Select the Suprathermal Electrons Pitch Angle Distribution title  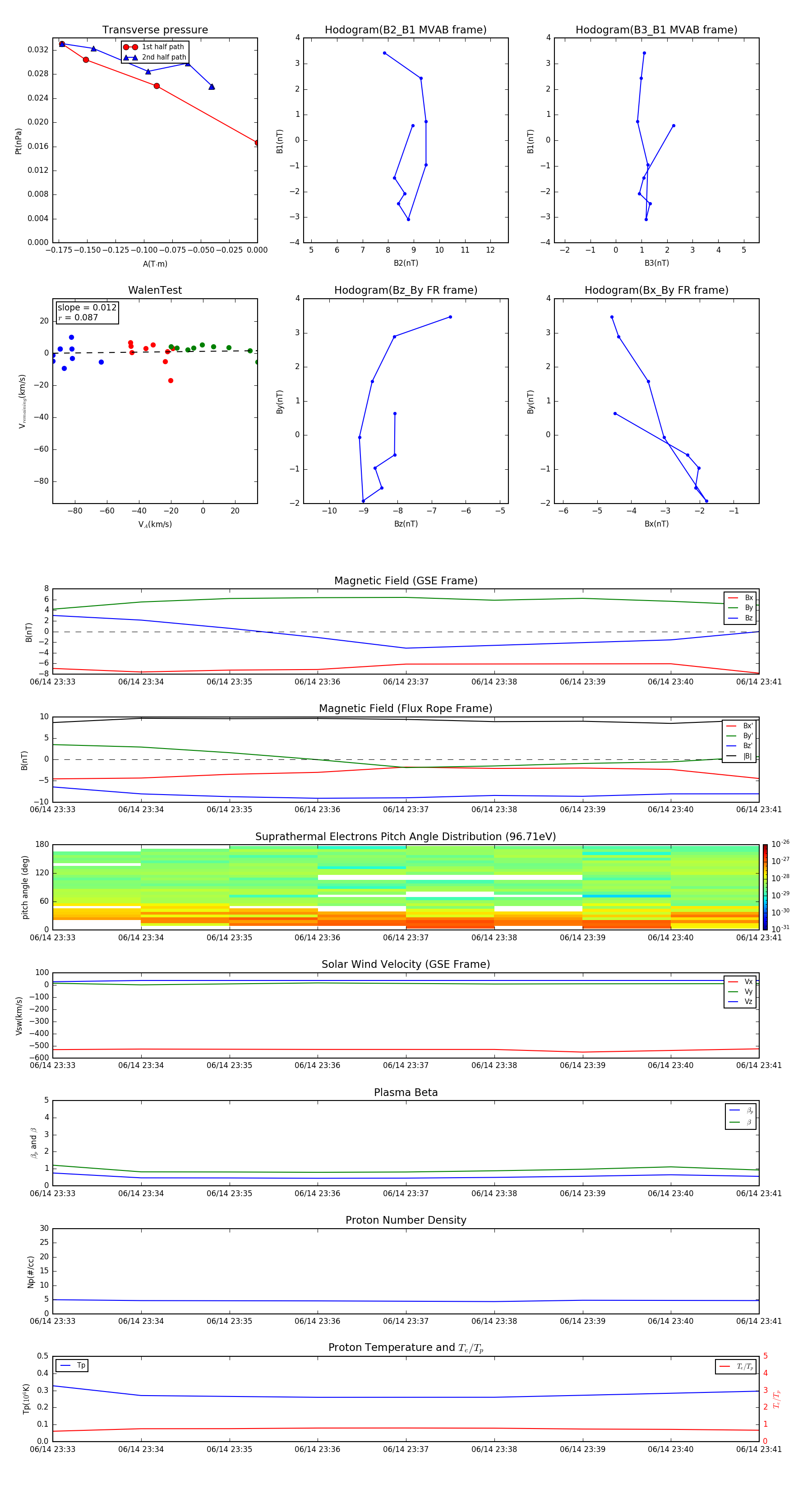(406, 837)
